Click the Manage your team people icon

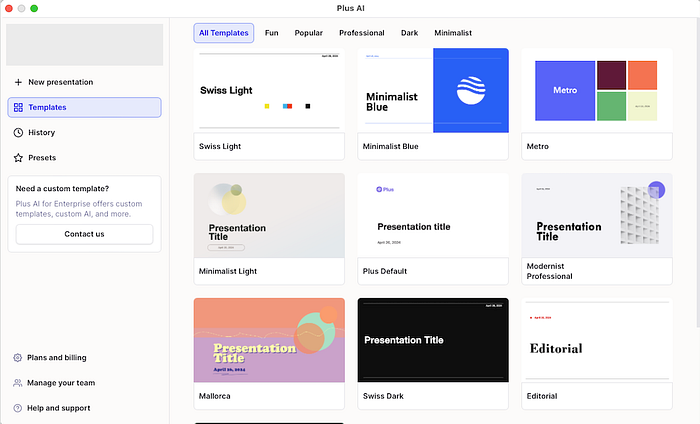(17, 383)
